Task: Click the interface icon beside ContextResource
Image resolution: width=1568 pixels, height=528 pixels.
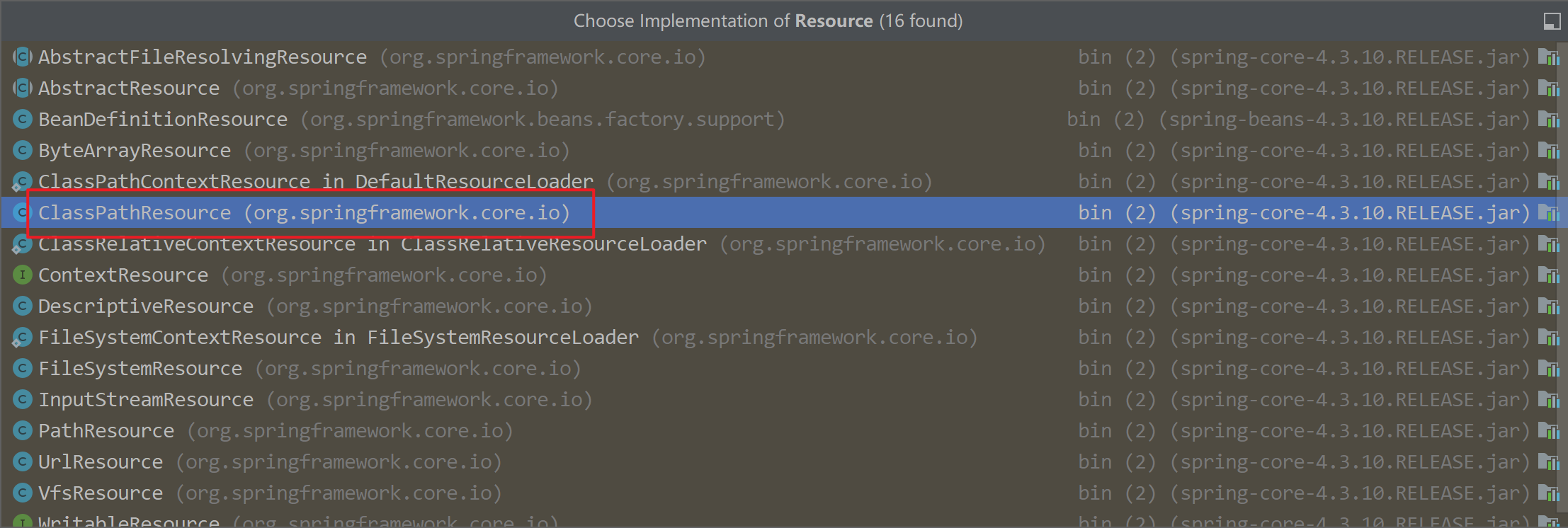Action: 23,275
